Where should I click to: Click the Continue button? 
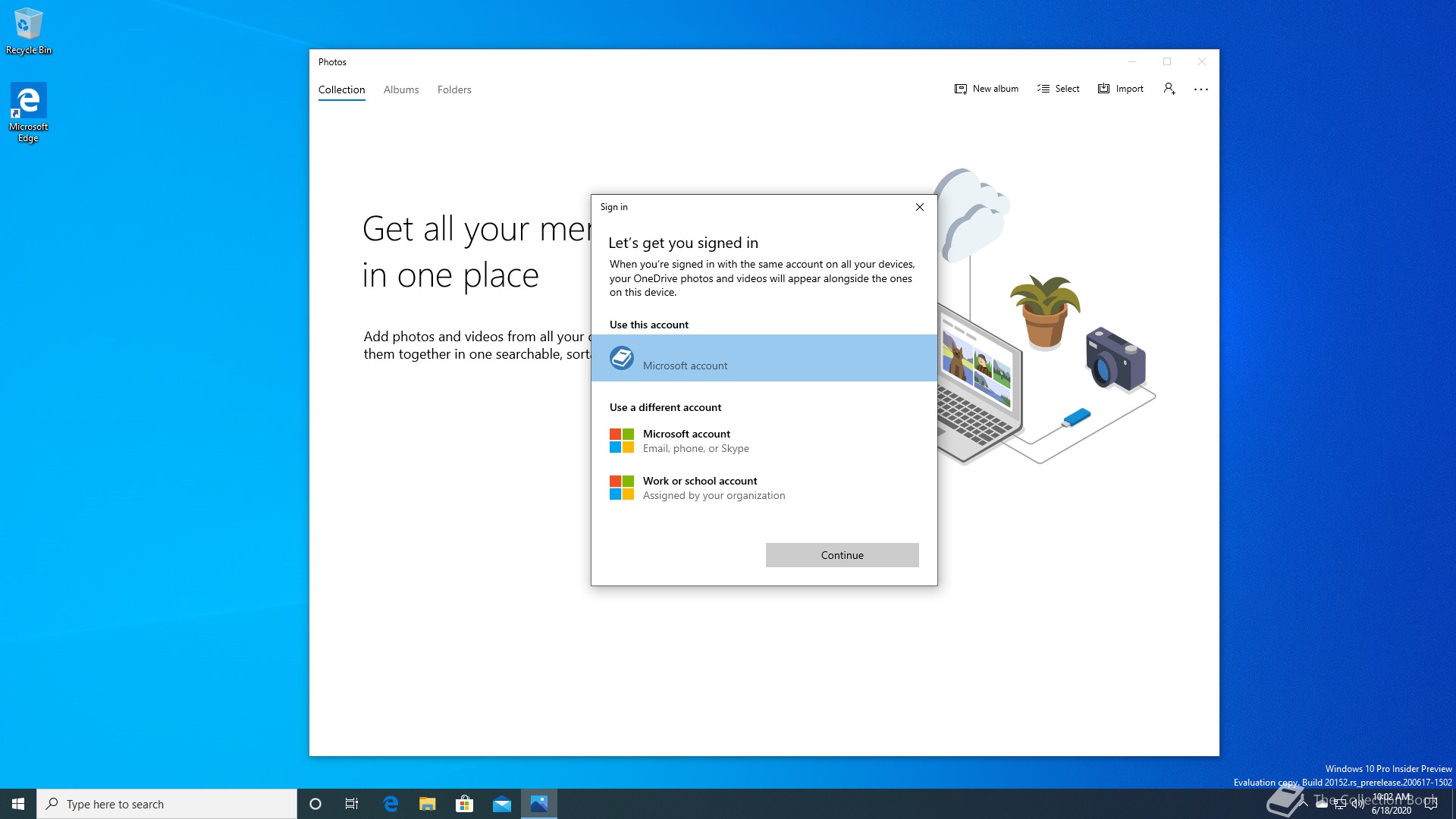(842, 555)
